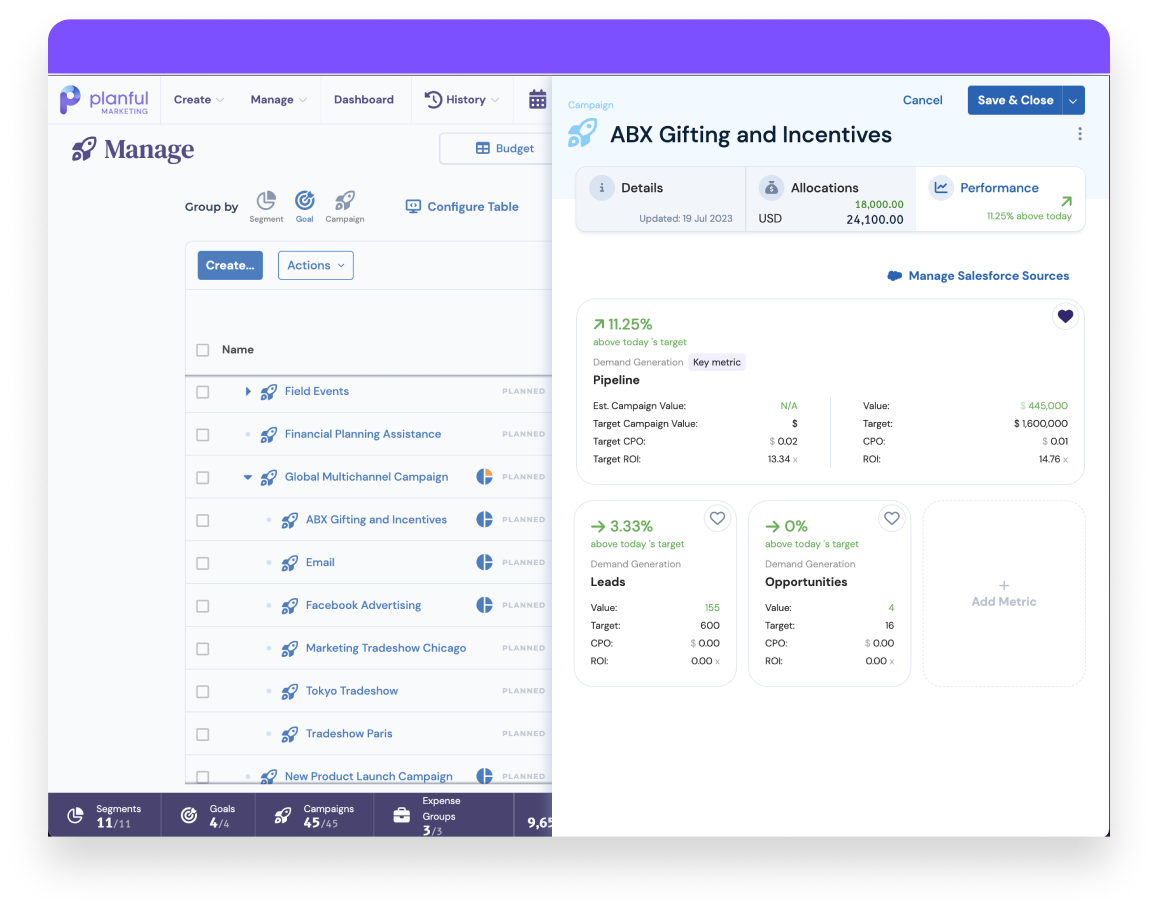Collapse the Global Multichannel Campaign row

(x=248, y=477)
